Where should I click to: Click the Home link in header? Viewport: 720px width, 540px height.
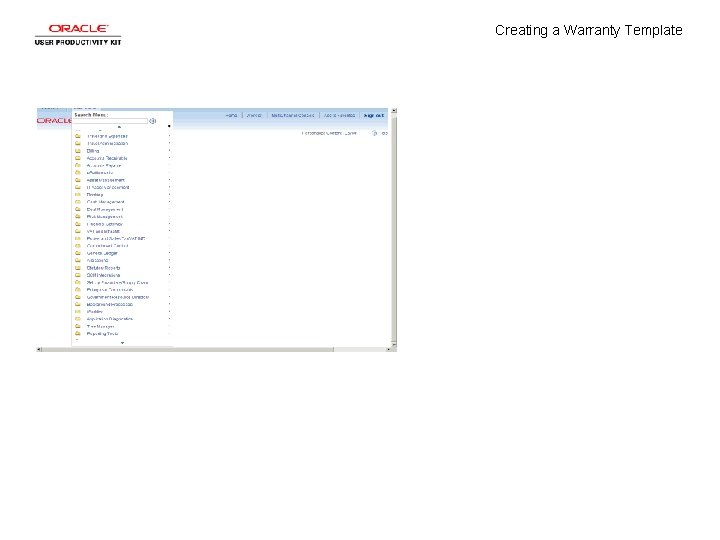click(x=231, y=115)
